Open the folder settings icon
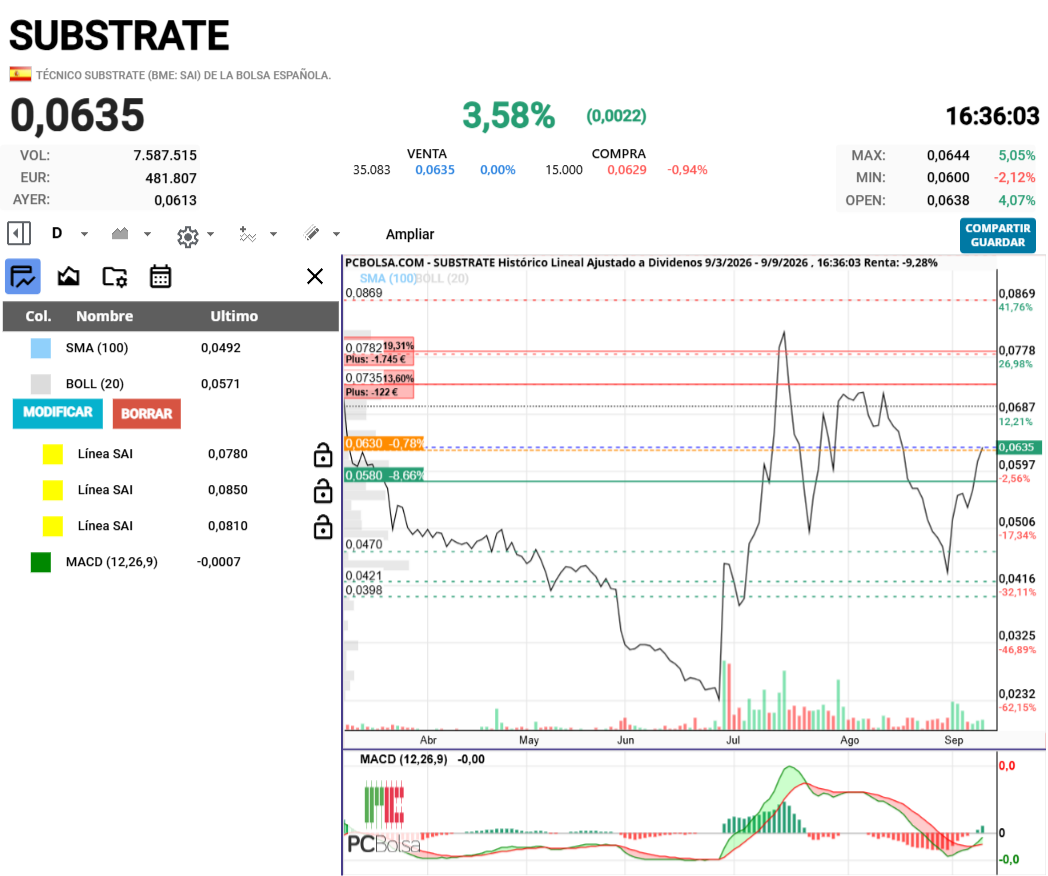 tap(114, 277)
